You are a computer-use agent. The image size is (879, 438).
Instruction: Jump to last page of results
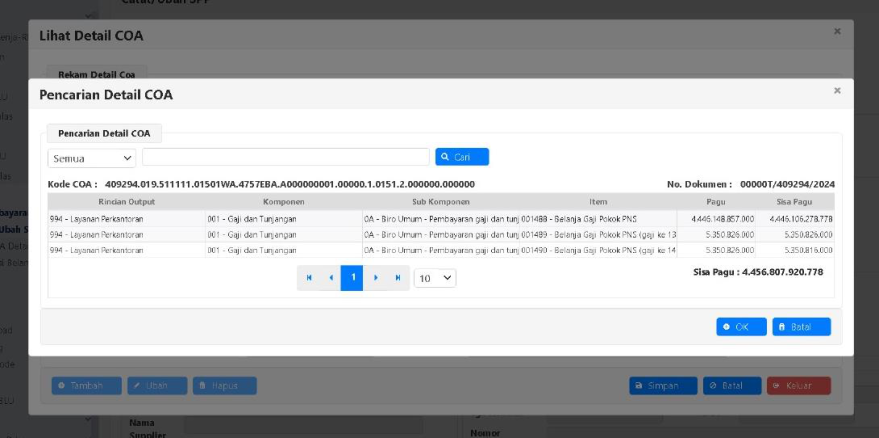coord(398,278)
